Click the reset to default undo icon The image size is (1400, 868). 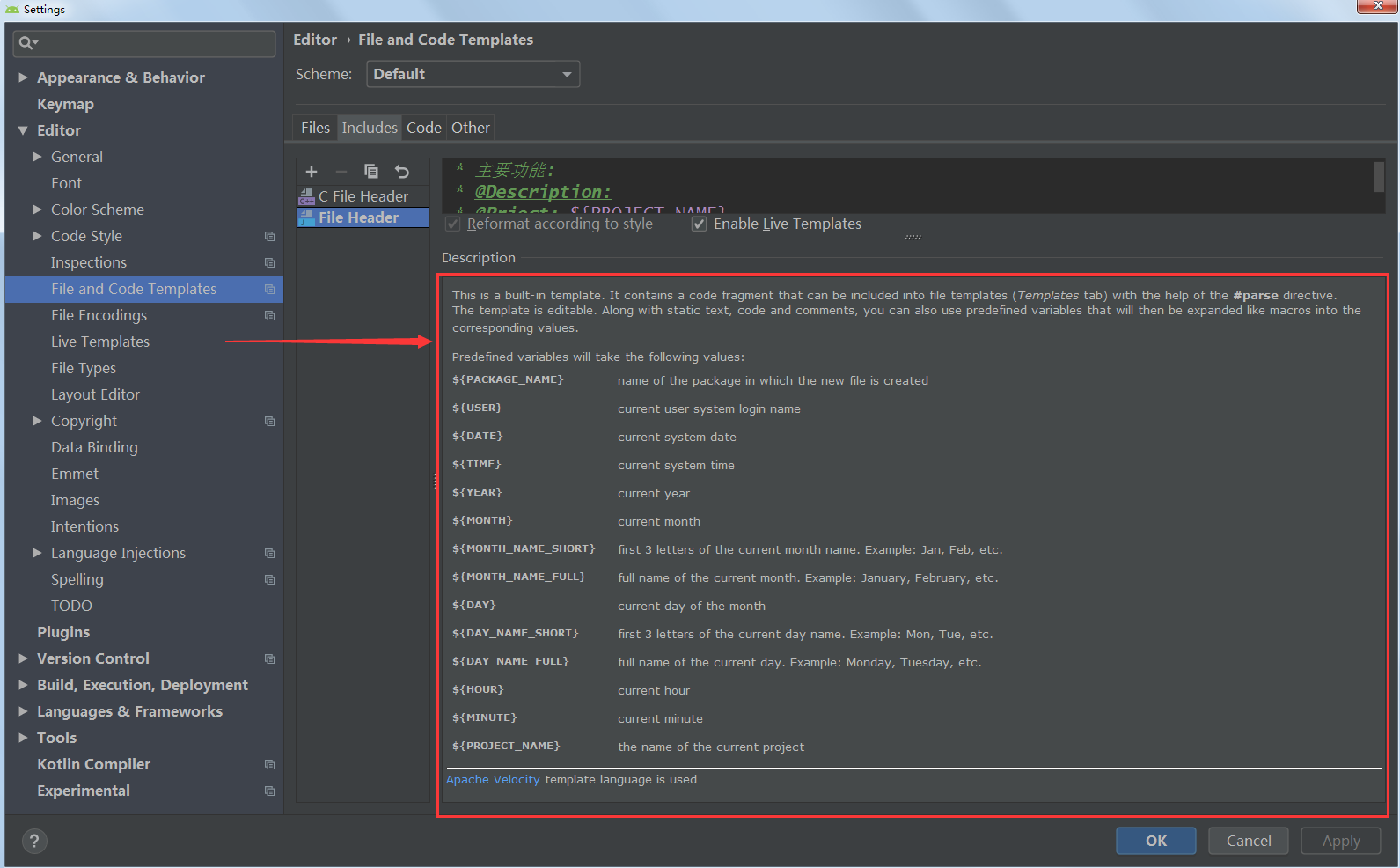coord(402,172)
